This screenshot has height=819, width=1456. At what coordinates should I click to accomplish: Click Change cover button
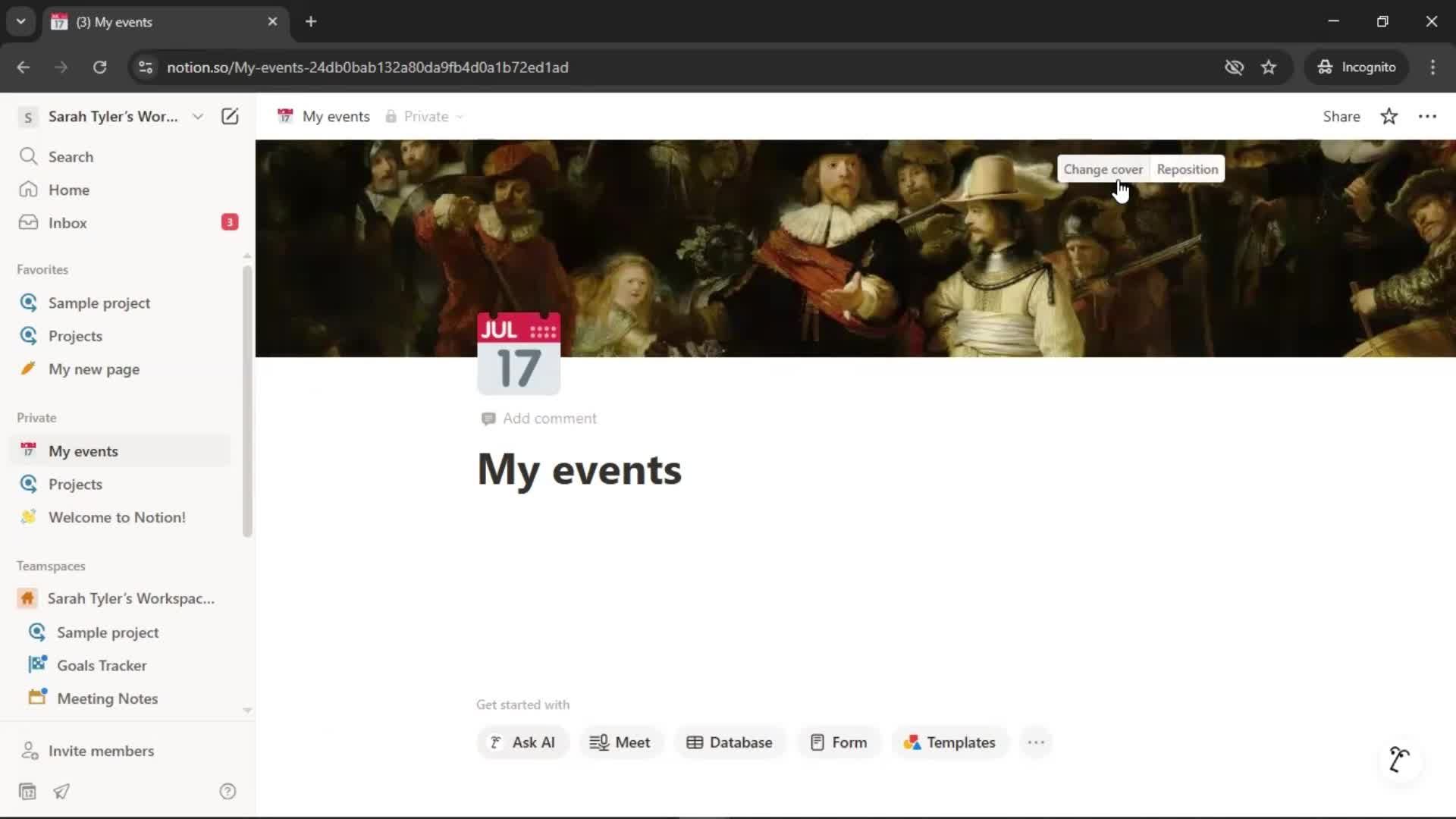1103,169
